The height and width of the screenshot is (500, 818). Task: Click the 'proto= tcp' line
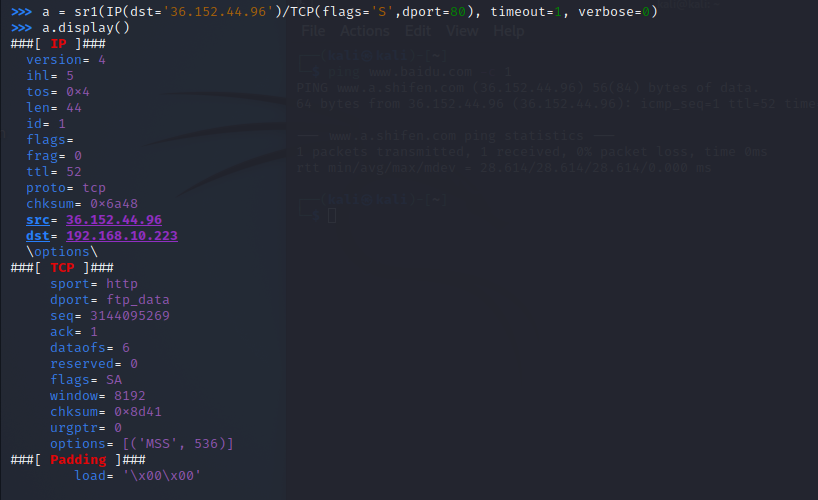(66, 188)
